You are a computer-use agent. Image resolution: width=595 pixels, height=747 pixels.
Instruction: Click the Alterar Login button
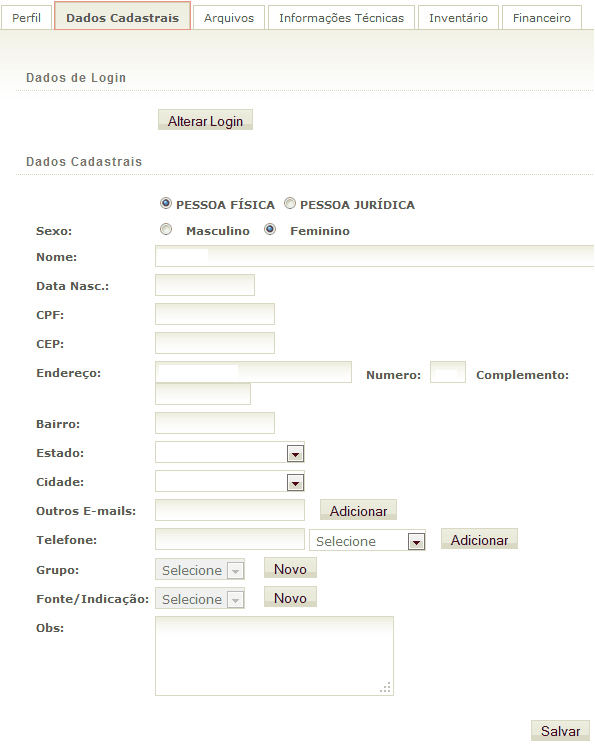(205, 120)
